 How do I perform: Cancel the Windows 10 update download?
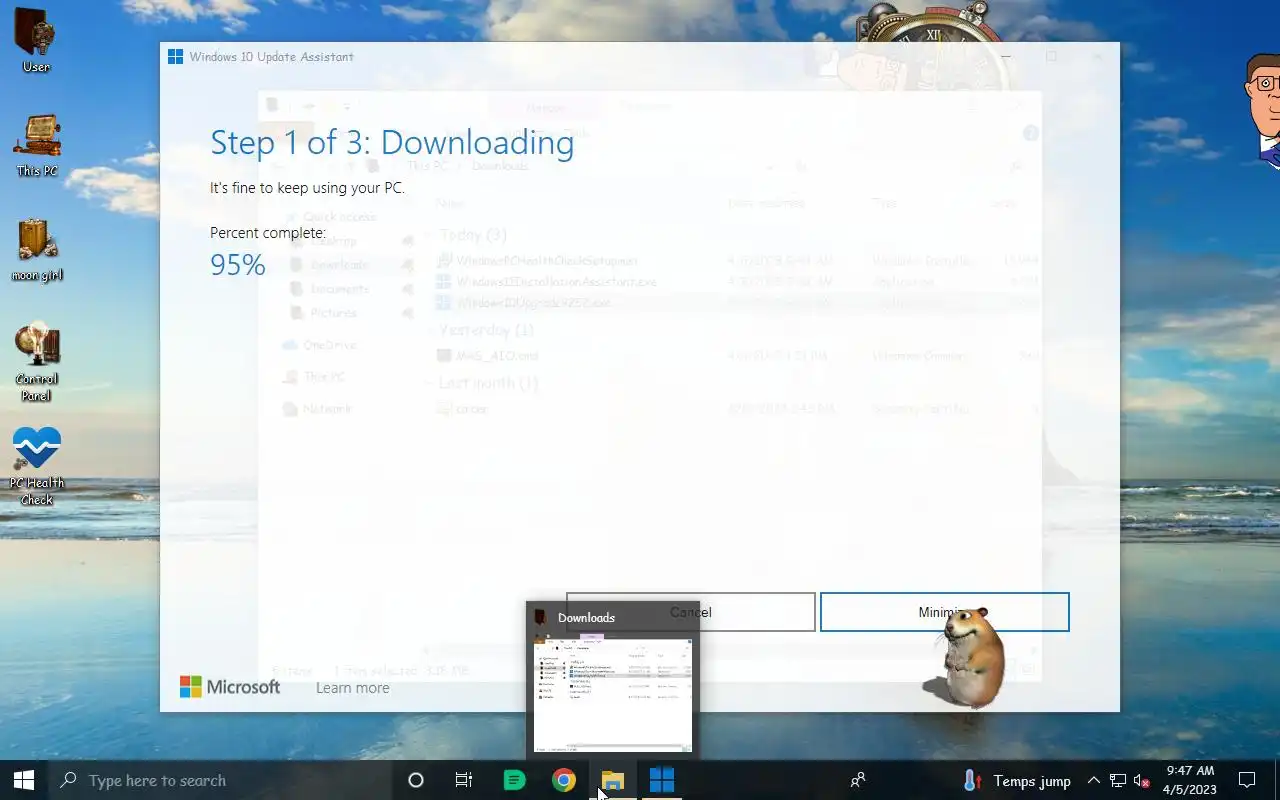tap(691, 612)
